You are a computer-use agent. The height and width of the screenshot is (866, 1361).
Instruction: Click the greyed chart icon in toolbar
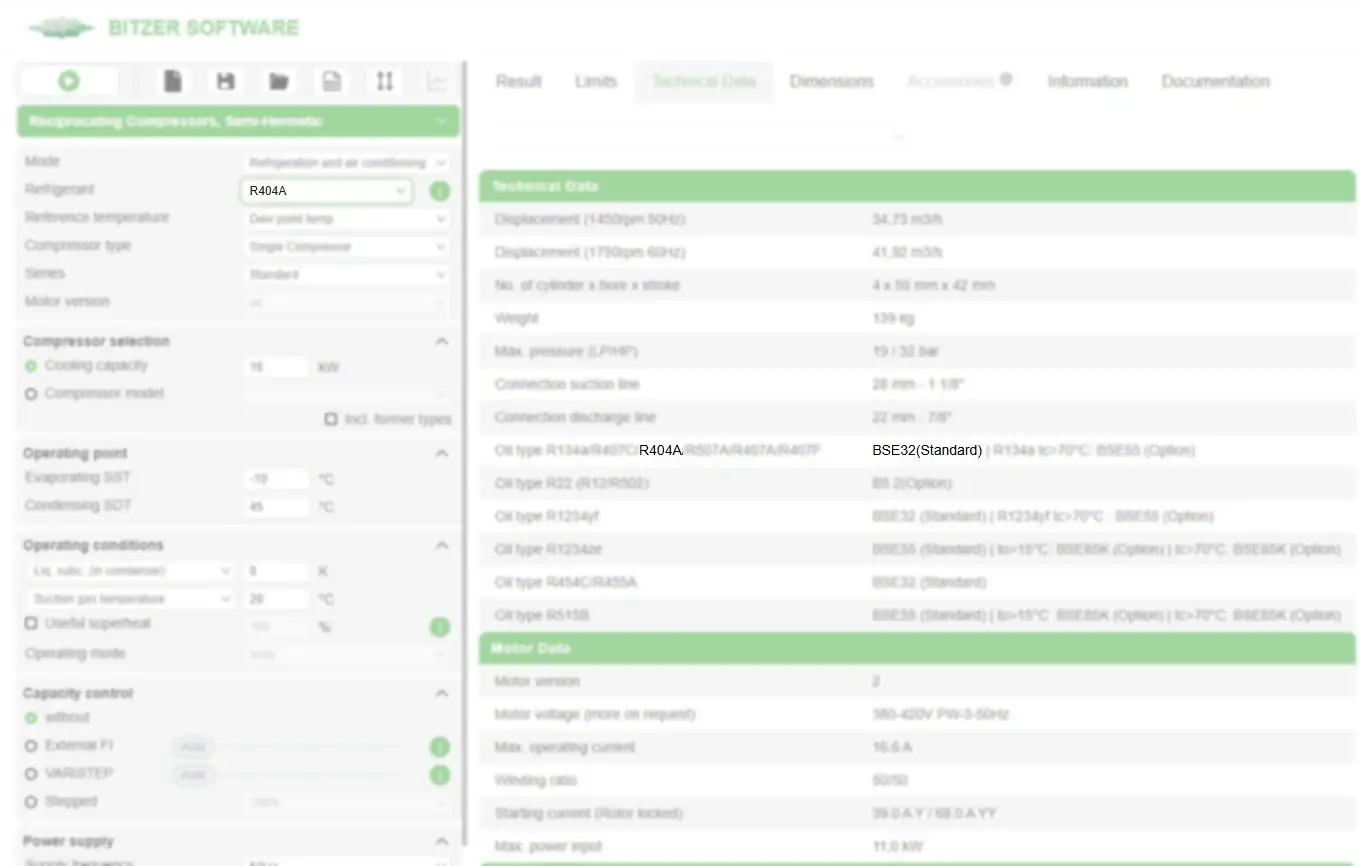coord(437,82)
